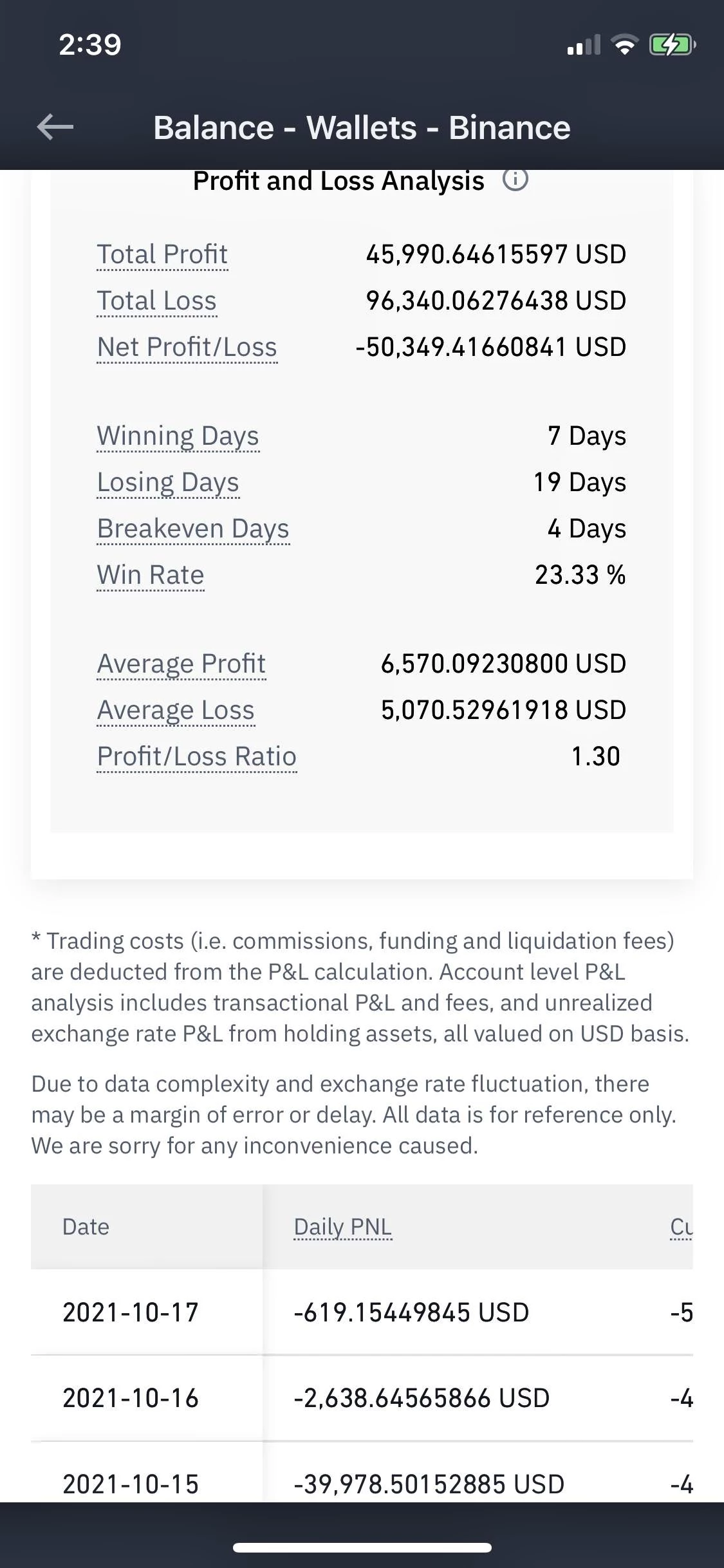
Task: Tap the info icon beside Profit and Loss Analysis
Action: point(515,180)
